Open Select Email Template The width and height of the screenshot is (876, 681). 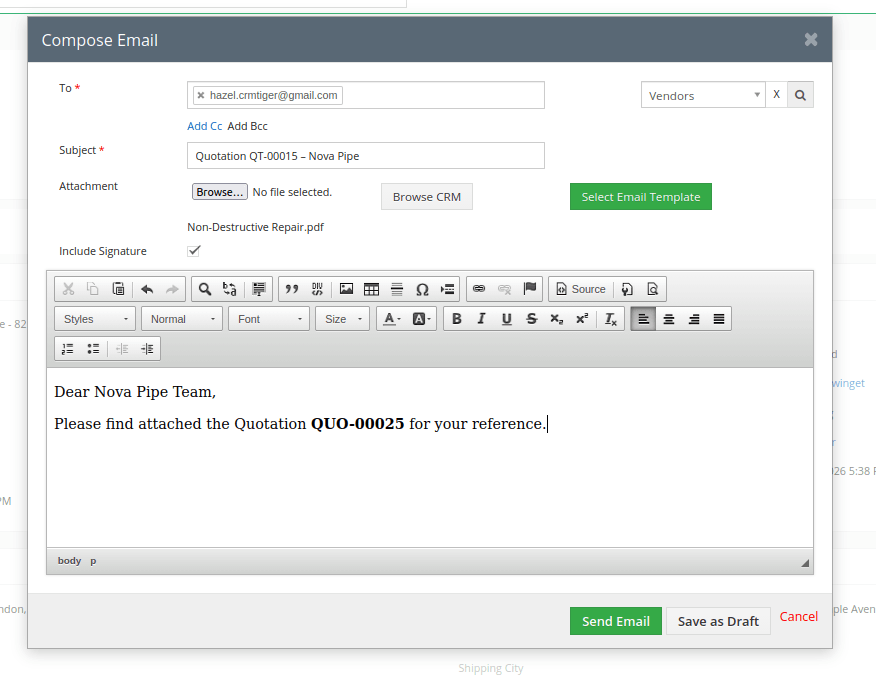[x=641, y=197]
